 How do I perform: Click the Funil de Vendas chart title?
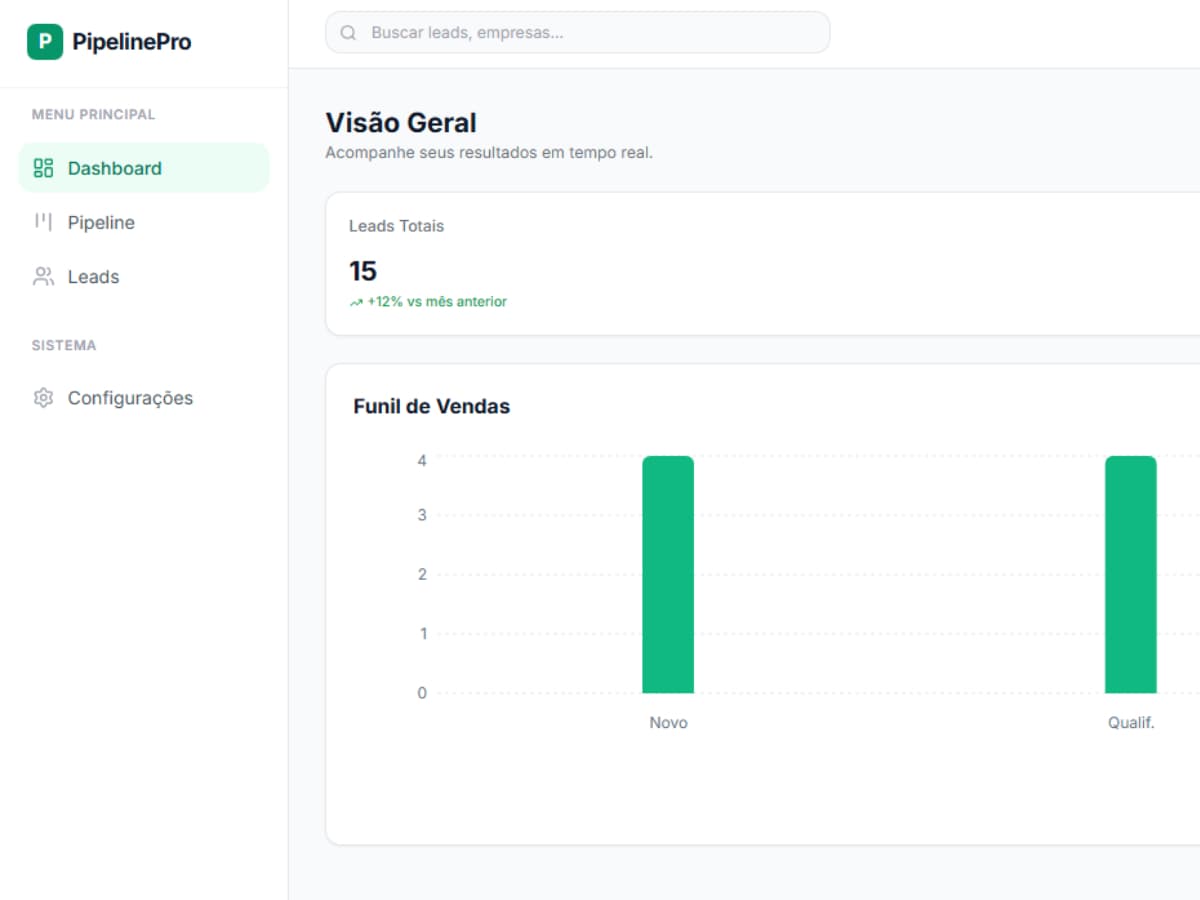click(x=431, y=406)
